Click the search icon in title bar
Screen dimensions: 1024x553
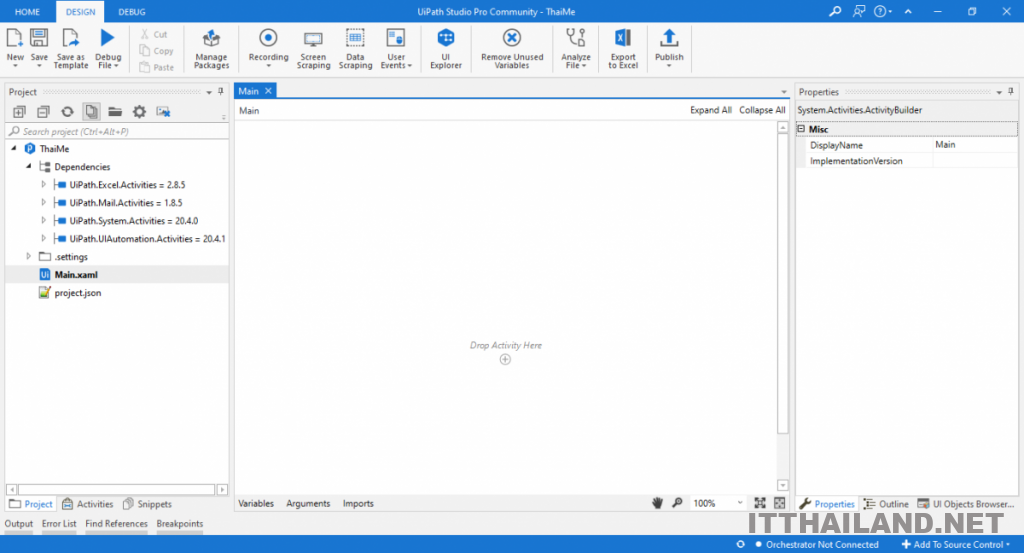click(x=835, y=11)
